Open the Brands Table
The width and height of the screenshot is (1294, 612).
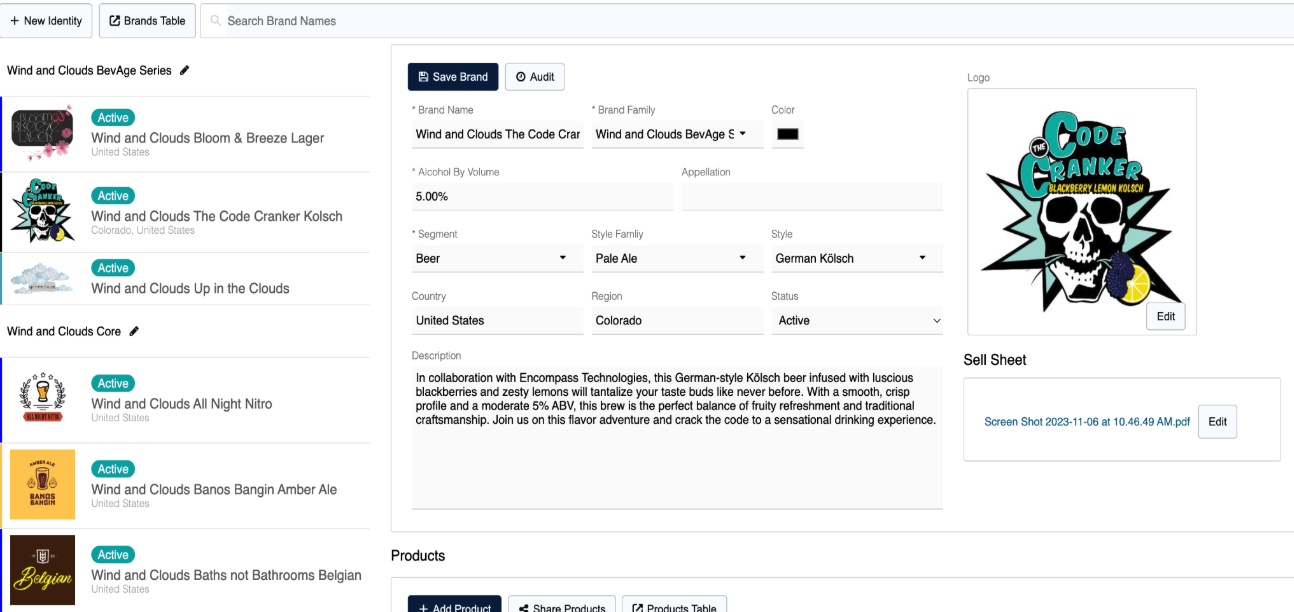click(147, 21)
